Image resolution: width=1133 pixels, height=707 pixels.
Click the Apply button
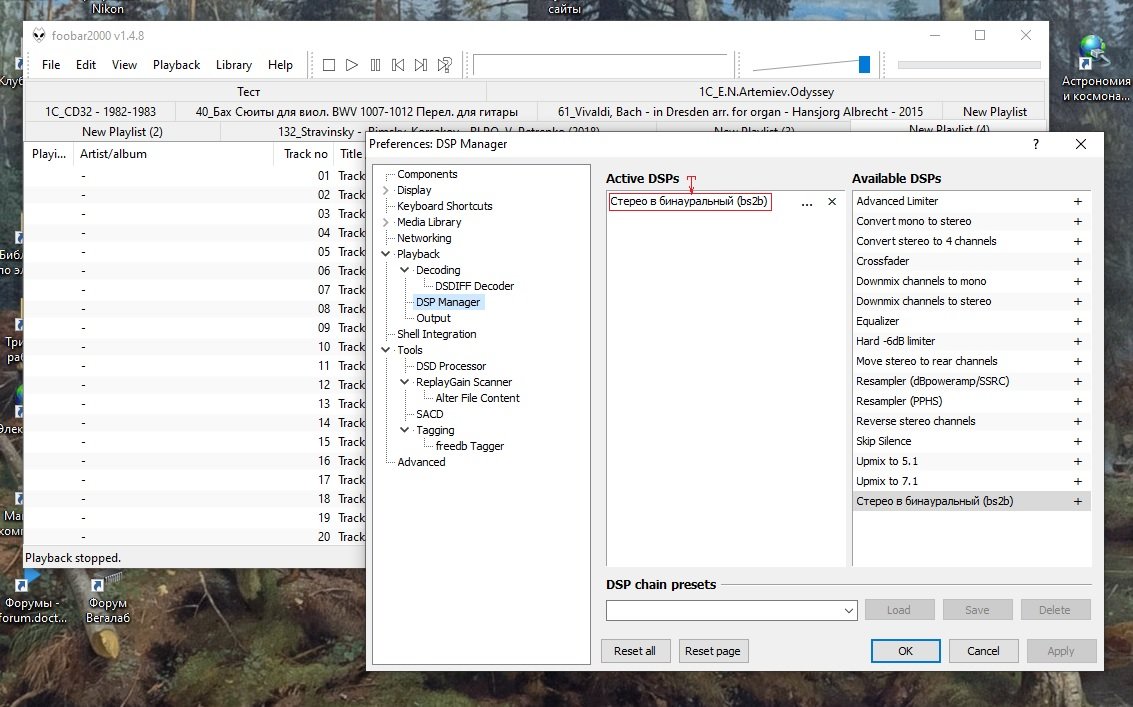click(1061, 651)
